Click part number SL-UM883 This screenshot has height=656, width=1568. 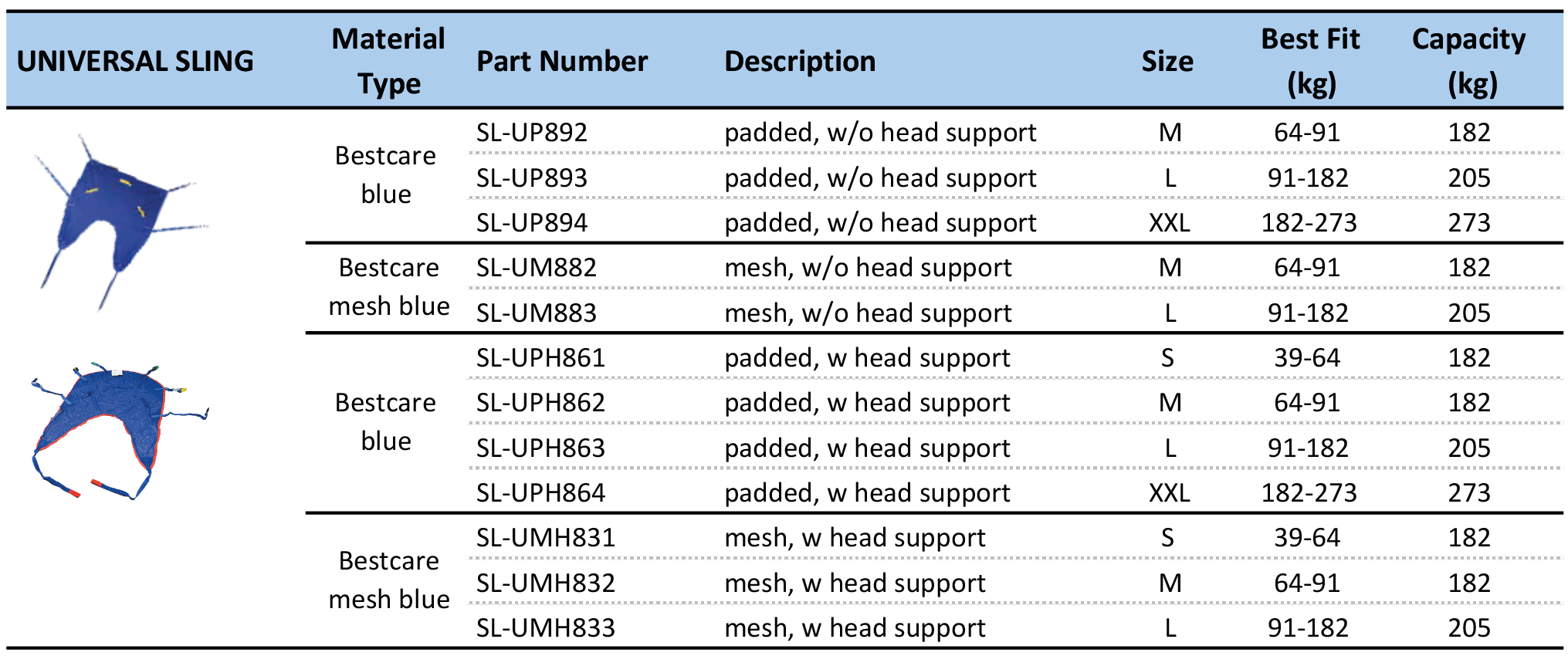pyautogui.click(x=537, y=313)
